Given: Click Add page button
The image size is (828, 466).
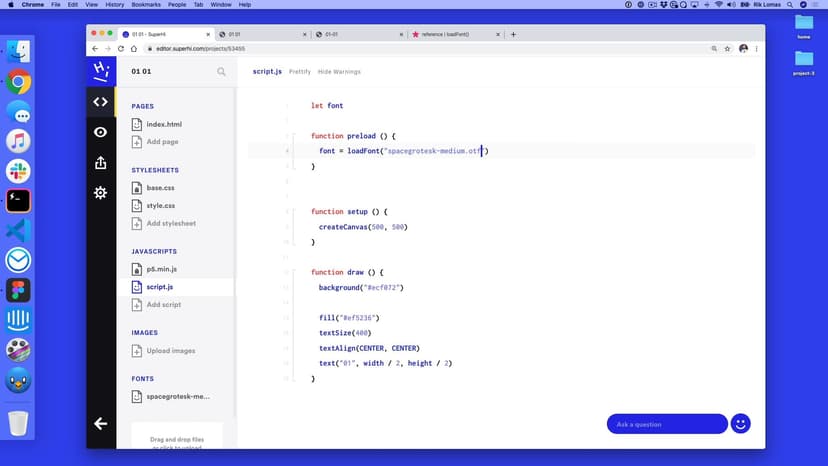Looking at the screenshot, I should point(162,142).
